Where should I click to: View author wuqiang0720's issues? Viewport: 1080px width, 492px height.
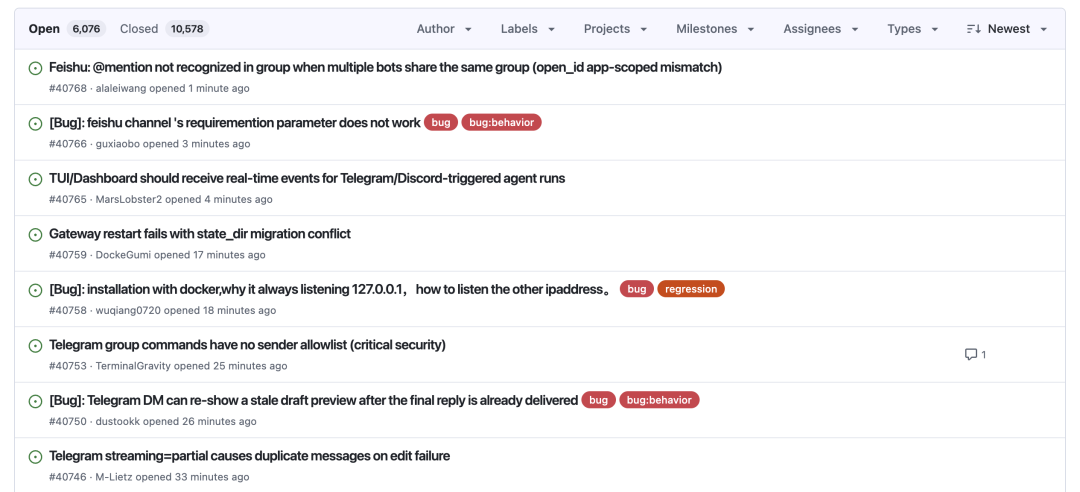click(x=128, y=310)
